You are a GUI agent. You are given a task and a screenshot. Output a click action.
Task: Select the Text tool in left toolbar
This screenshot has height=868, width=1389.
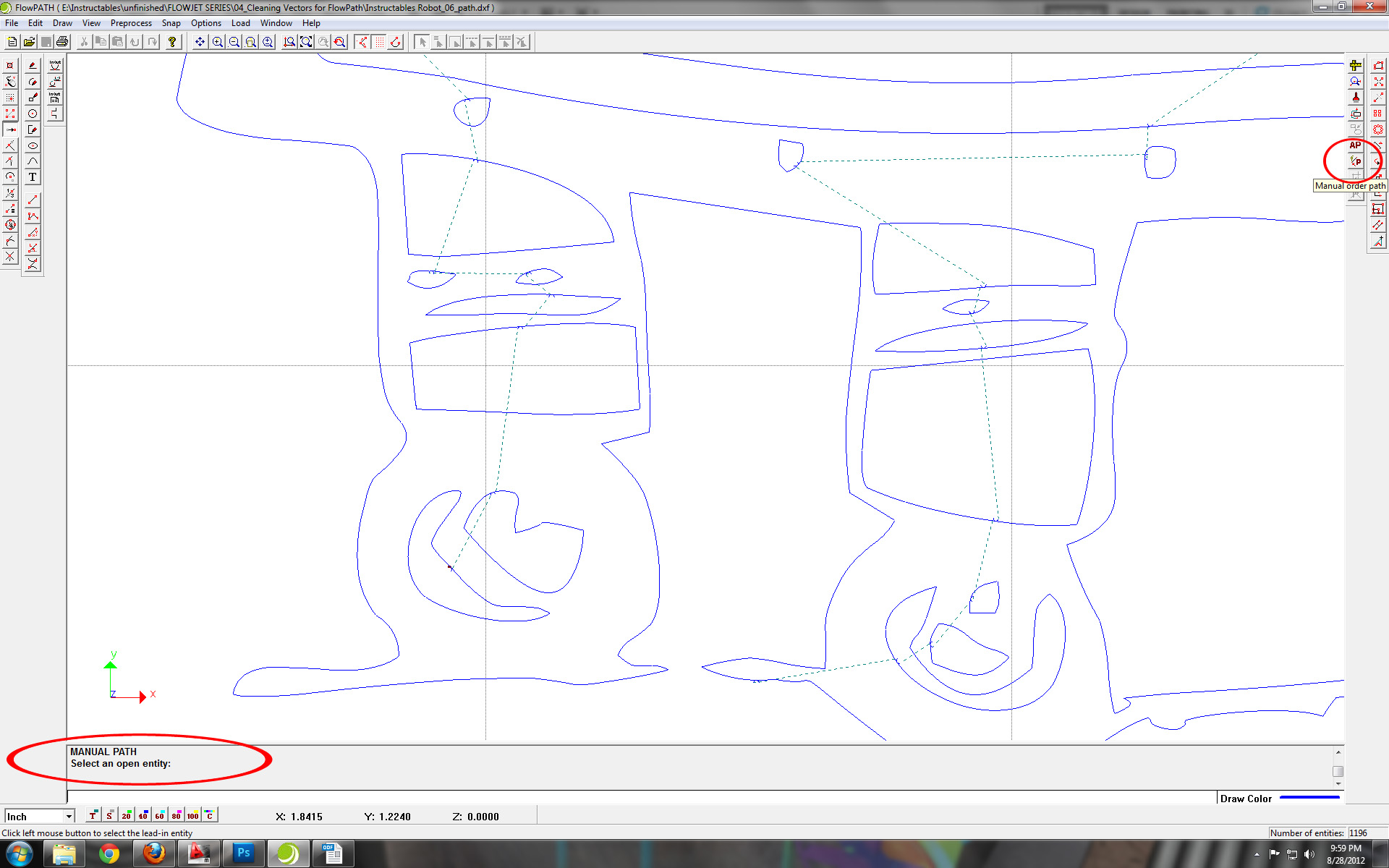[33, 176]
